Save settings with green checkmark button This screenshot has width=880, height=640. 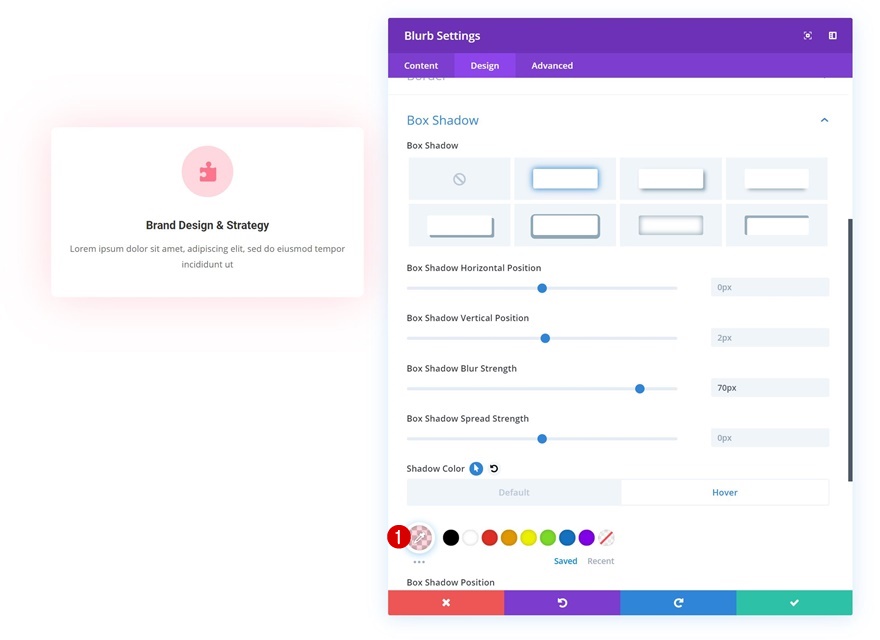coord(794,603)
